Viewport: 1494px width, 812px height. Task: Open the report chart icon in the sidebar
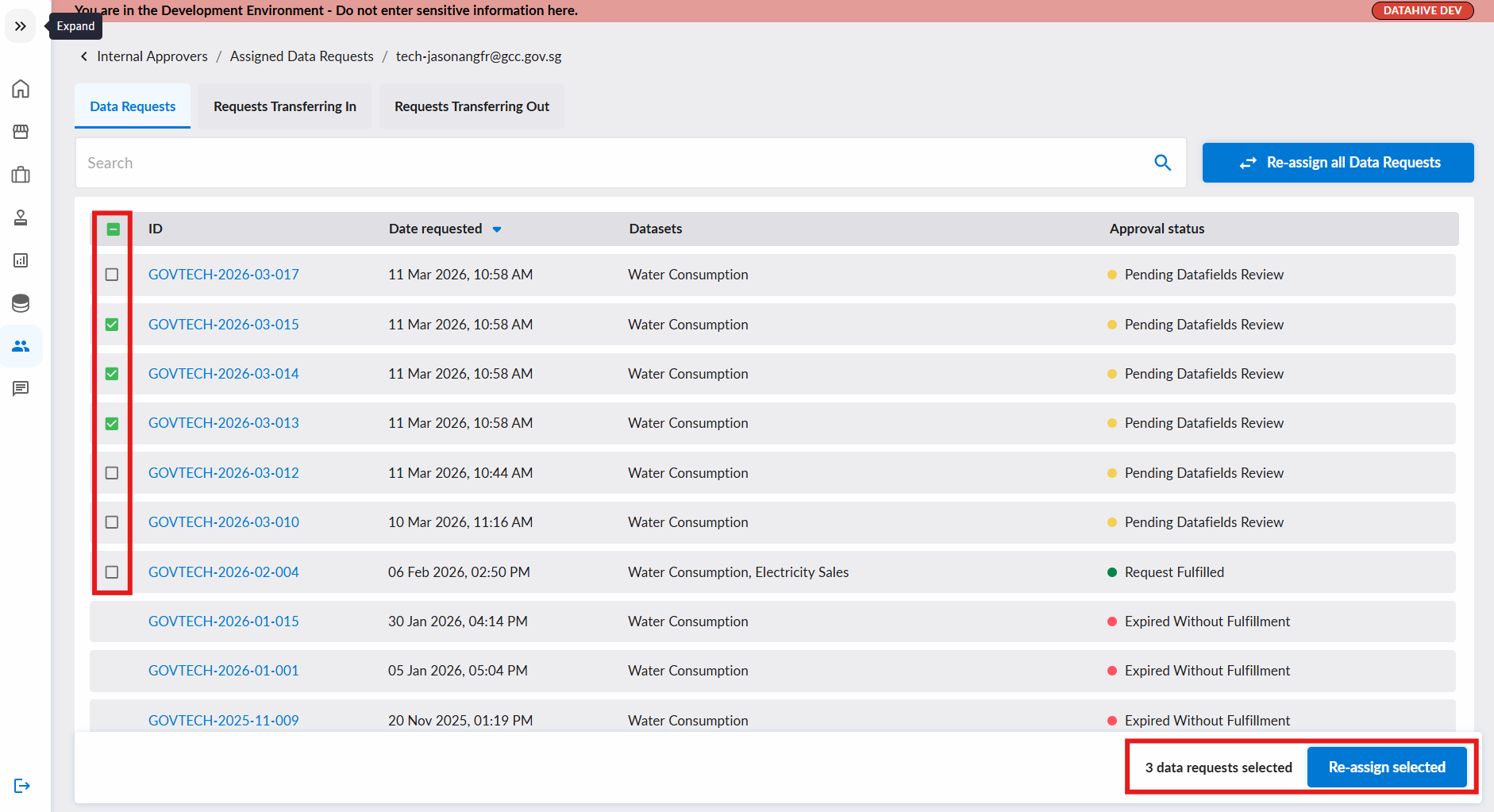click(x=21, y=260)
